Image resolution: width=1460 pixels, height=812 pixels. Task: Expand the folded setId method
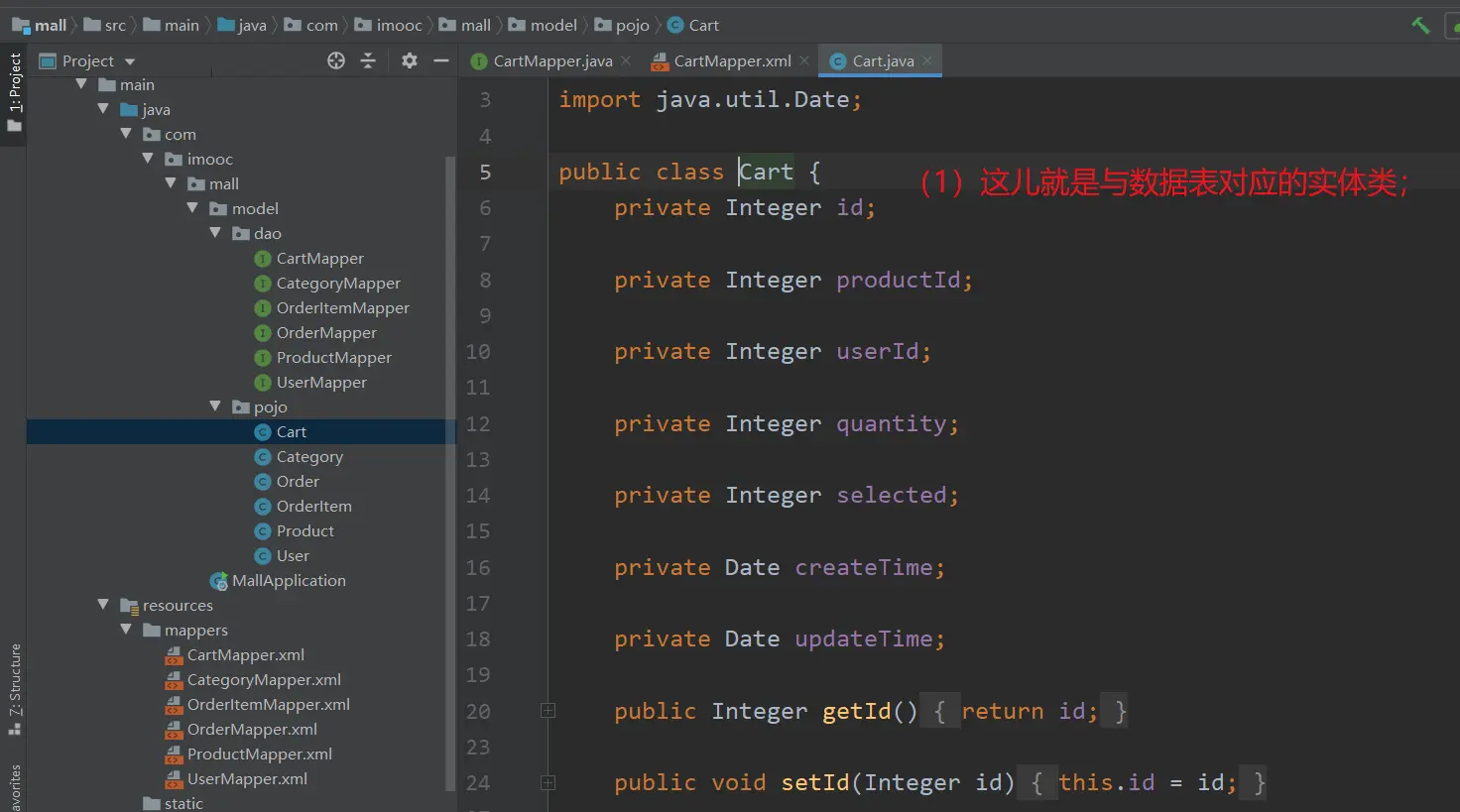547,783
